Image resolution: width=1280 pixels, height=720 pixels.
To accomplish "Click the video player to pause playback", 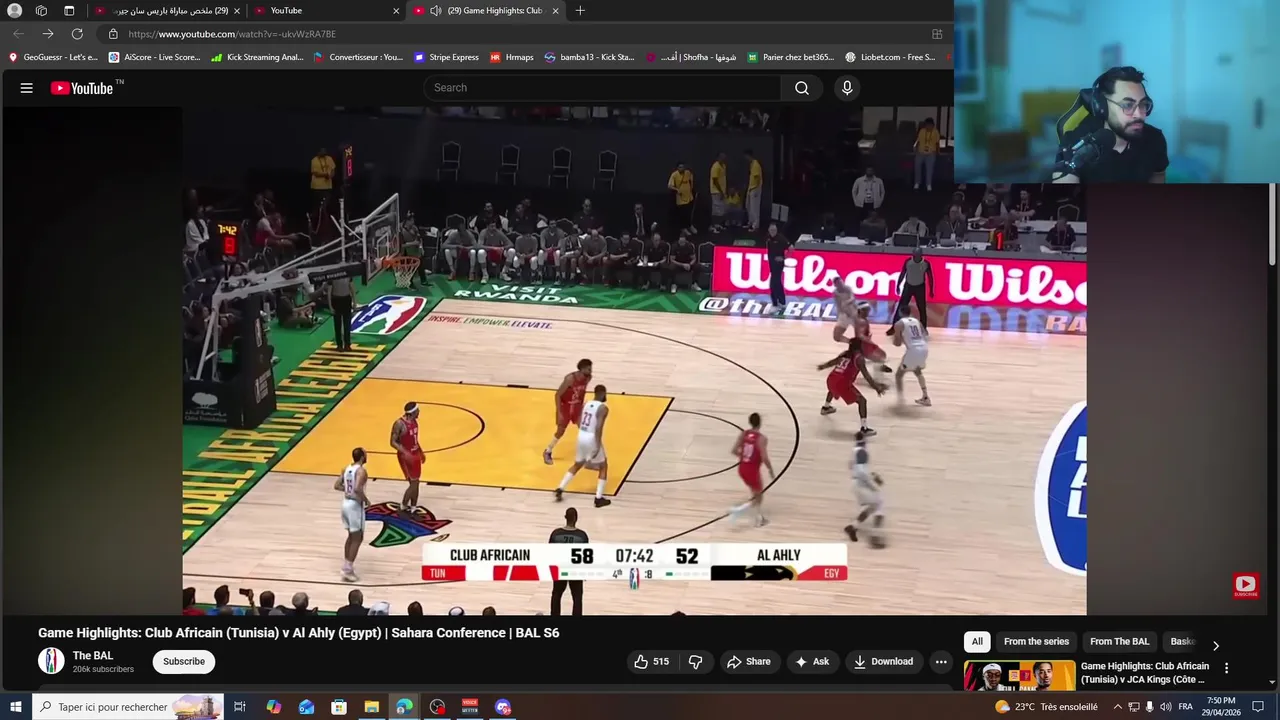I will (x=634, y=360).
